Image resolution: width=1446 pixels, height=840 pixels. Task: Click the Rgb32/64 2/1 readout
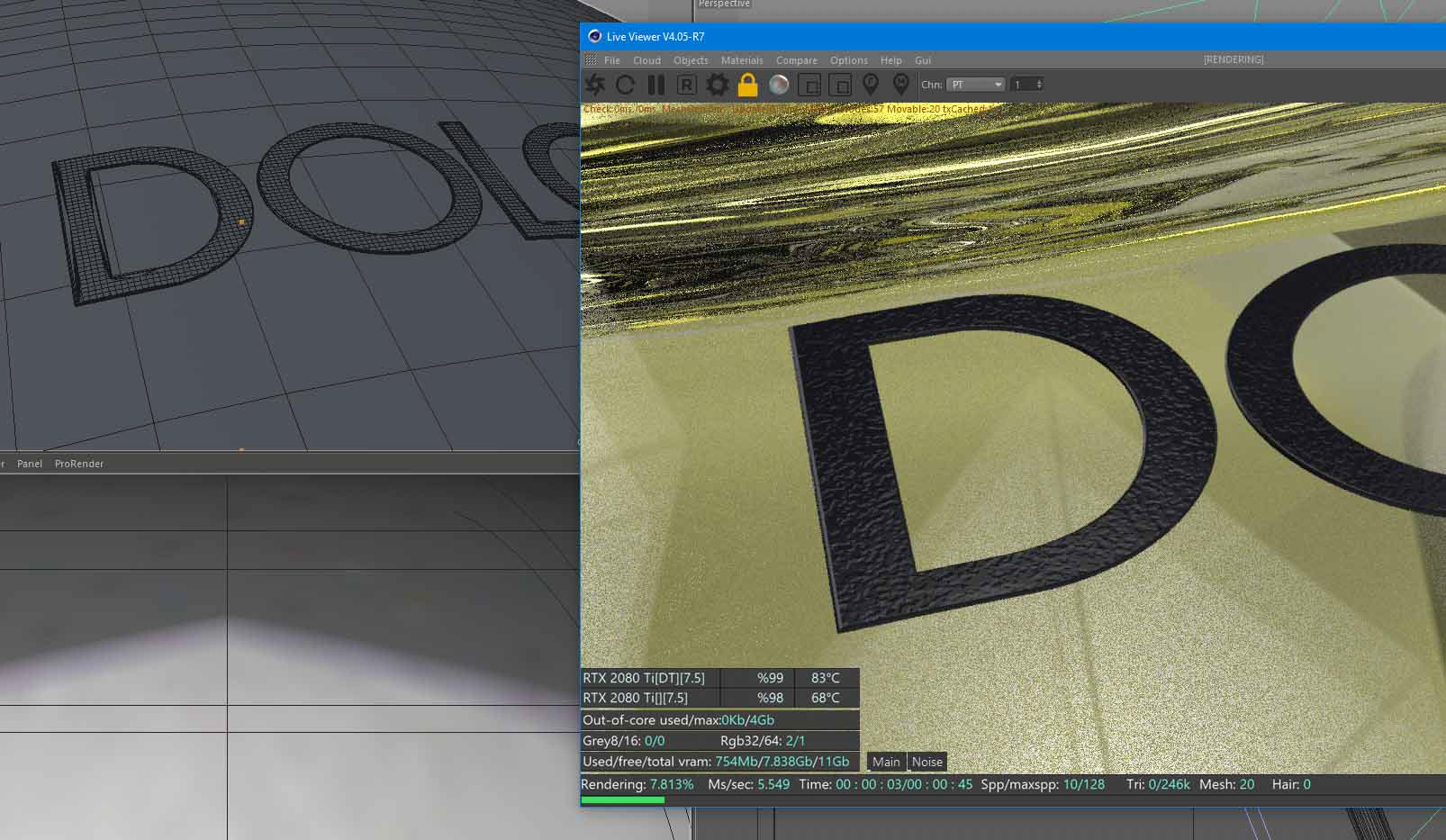click(x=763, y=741)
